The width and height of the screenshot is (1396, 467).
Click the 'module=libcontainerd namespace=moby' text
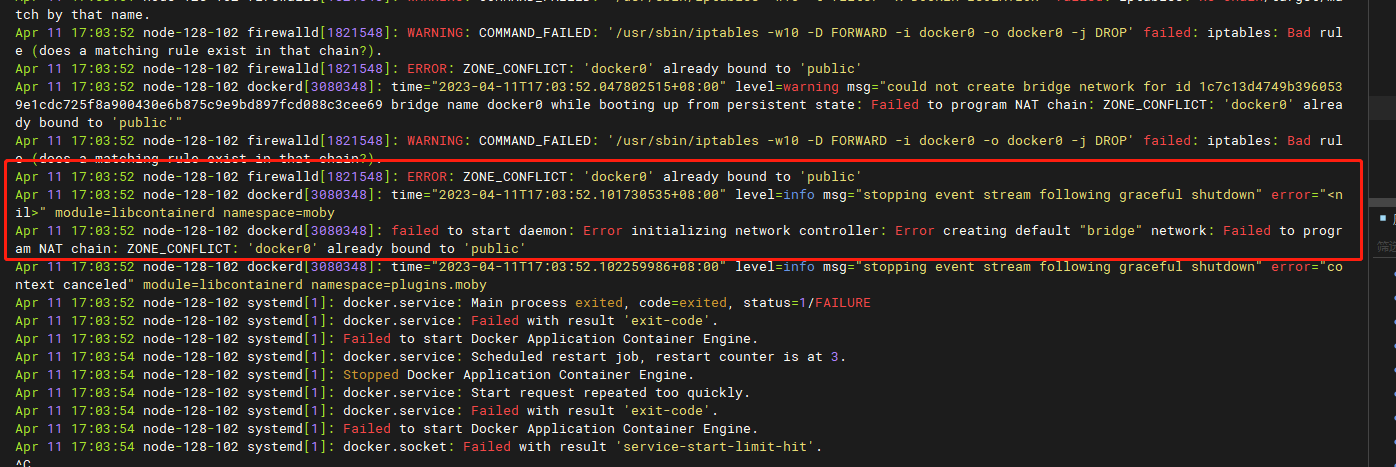[194, 212]
